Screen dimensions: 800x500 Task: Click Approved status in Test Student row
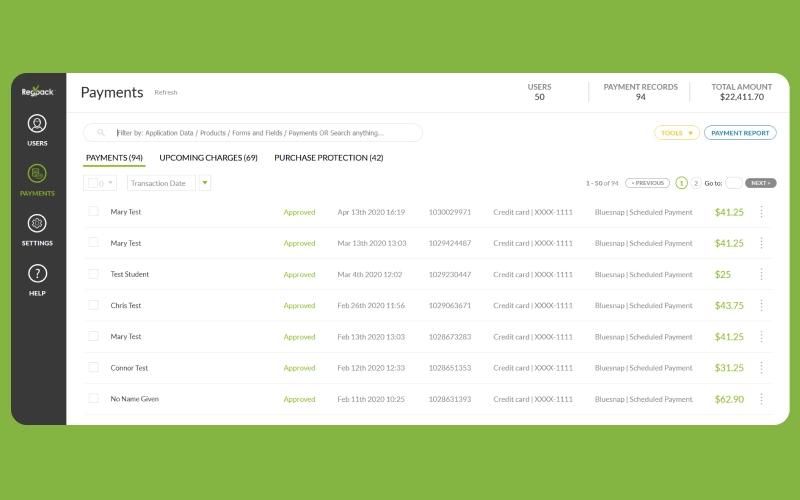coord(299,274)
